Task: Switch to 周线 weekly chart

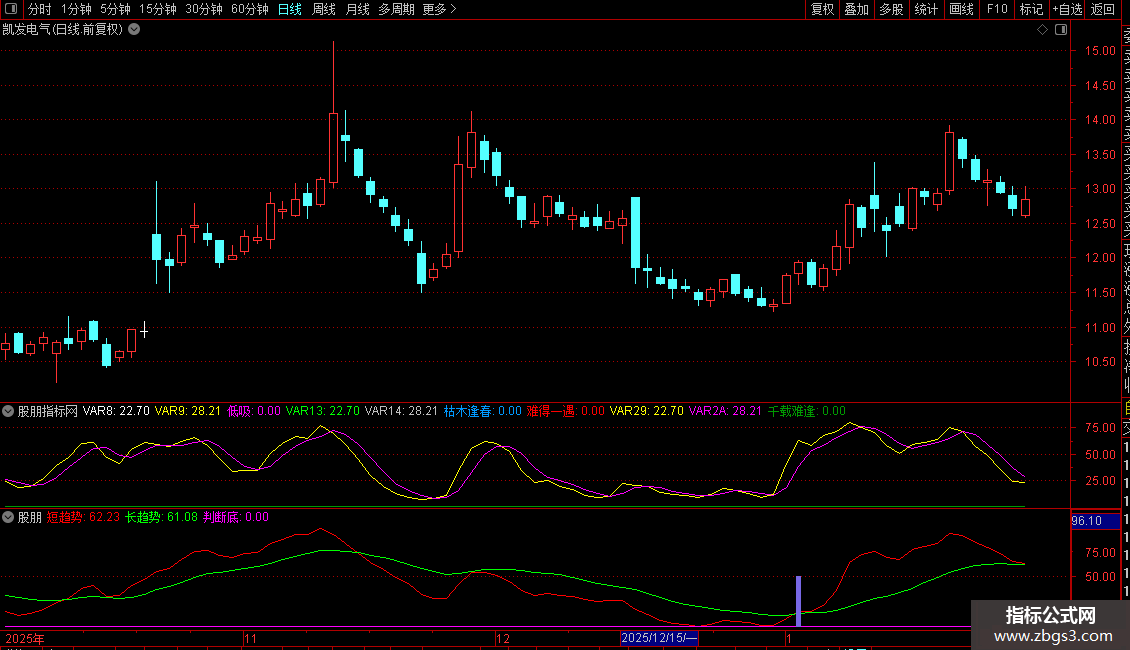Action: pyautogui.click(x=323, y=9)
